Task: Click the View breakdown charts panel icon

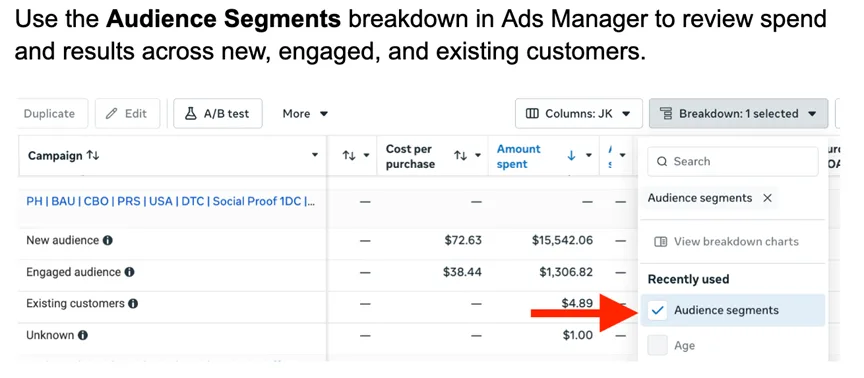Action: point(660,242)
